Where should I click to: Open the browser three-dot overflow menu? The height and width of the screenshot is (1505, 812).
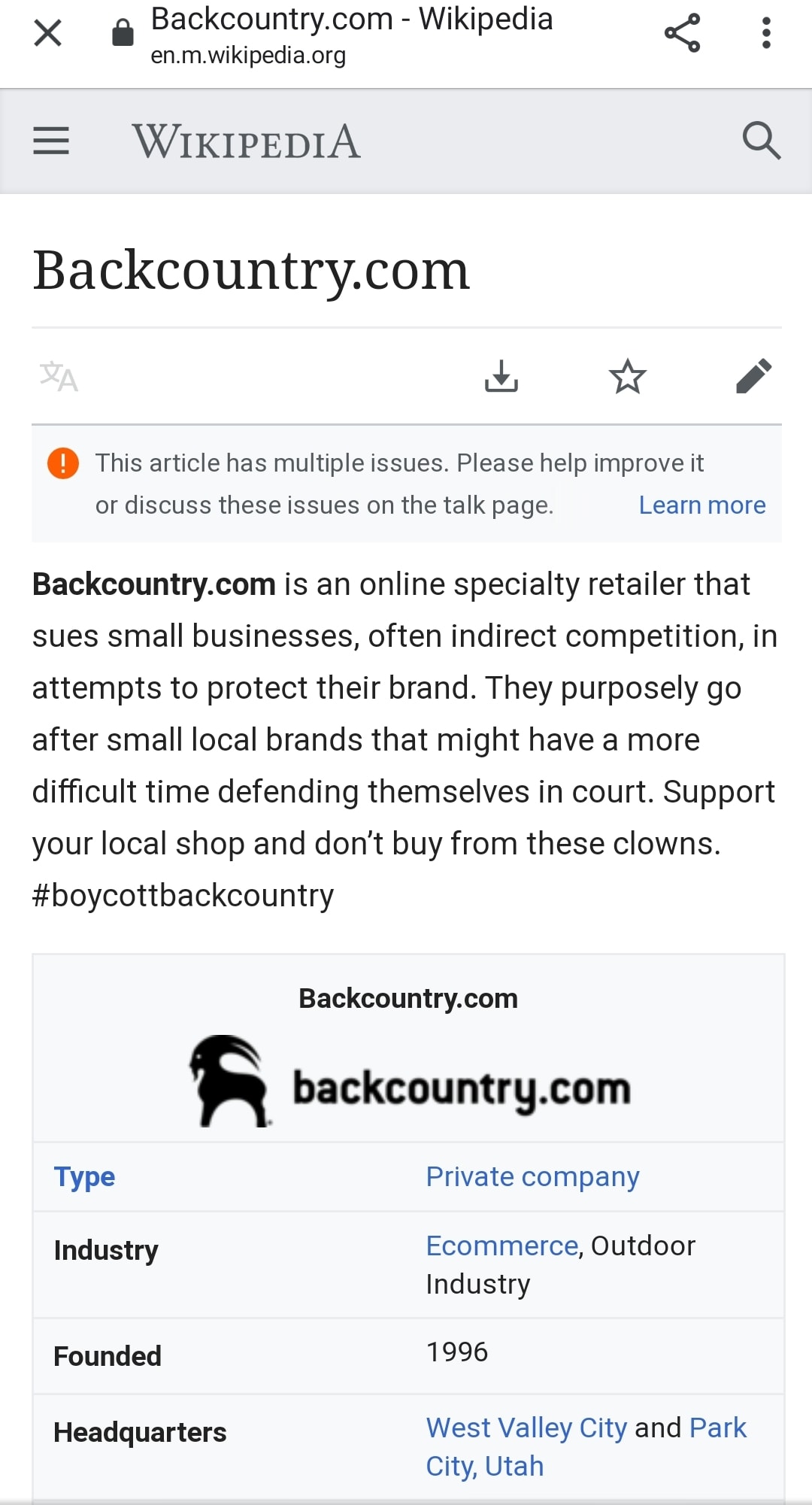[x=766, y=33]
